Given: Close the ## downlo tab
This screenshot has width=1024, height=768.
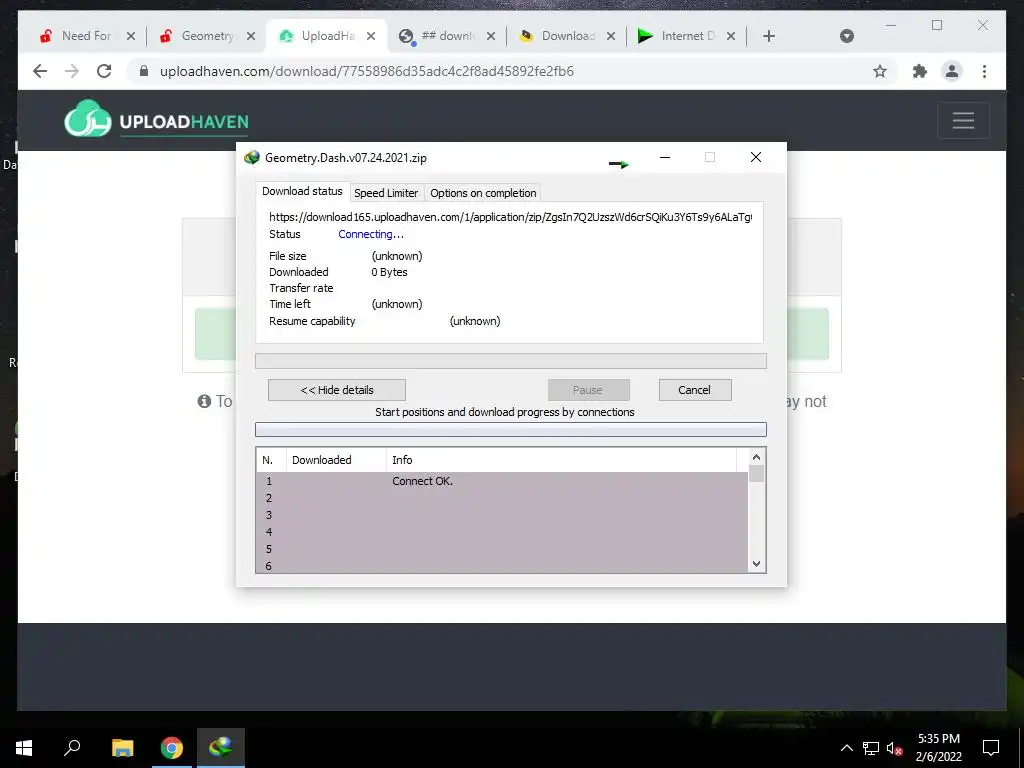Looking at the screenshot, I should (491, 36).
